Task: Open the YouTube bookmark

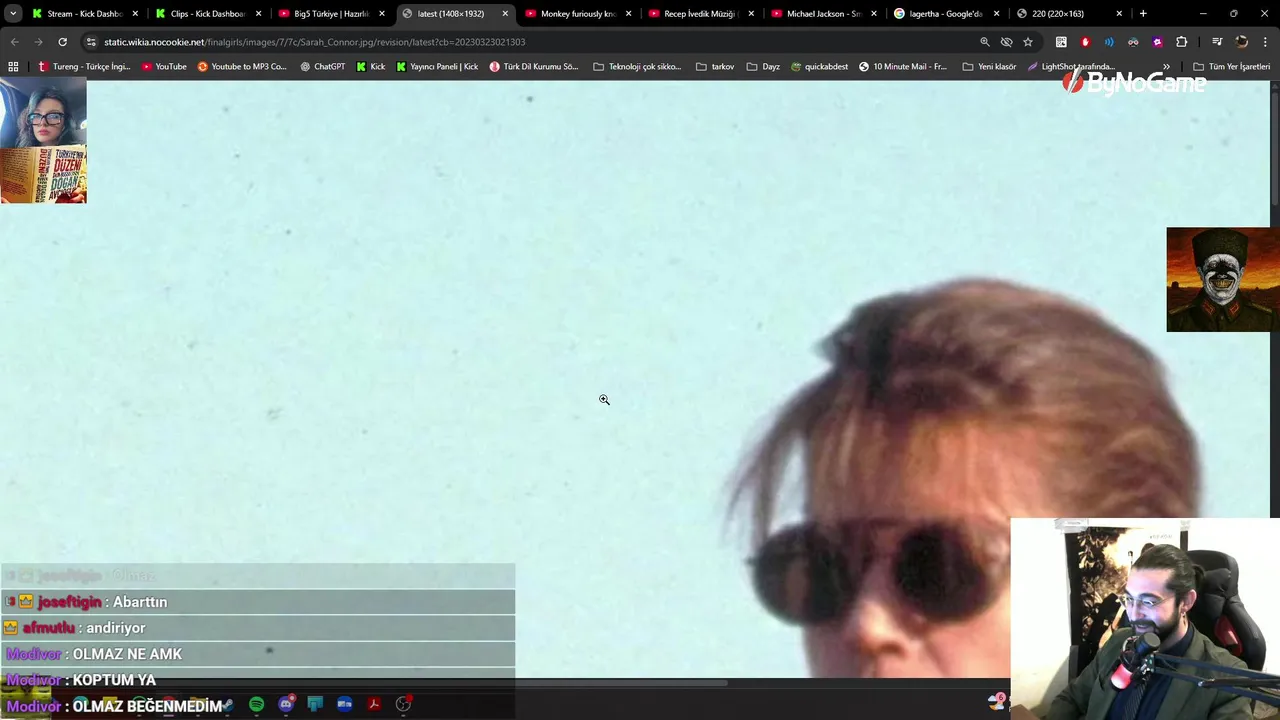Action: pyautogui.click(x=164, y=66)
